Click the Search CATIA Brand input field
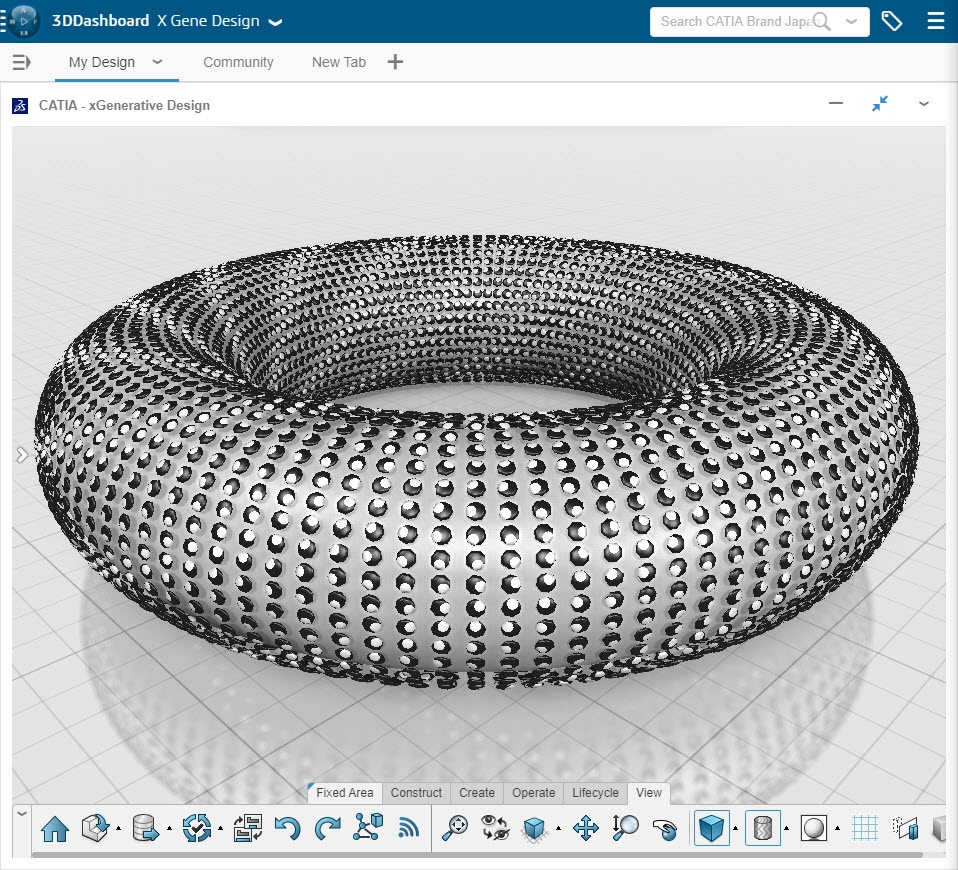Screen dimensions: 958x870 (735, 21)
